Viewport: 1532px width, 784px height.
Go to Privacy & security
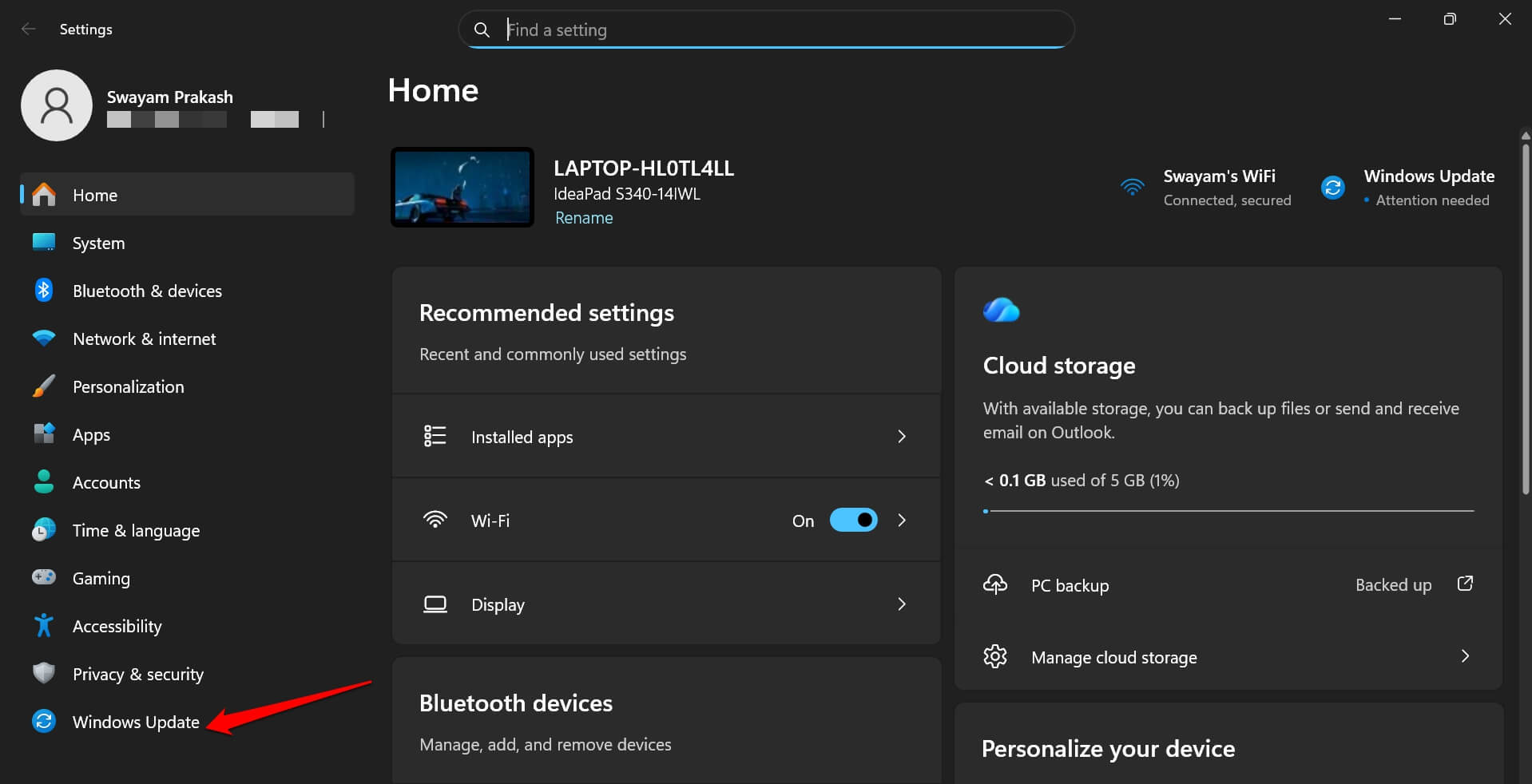[x=188, y=673]
